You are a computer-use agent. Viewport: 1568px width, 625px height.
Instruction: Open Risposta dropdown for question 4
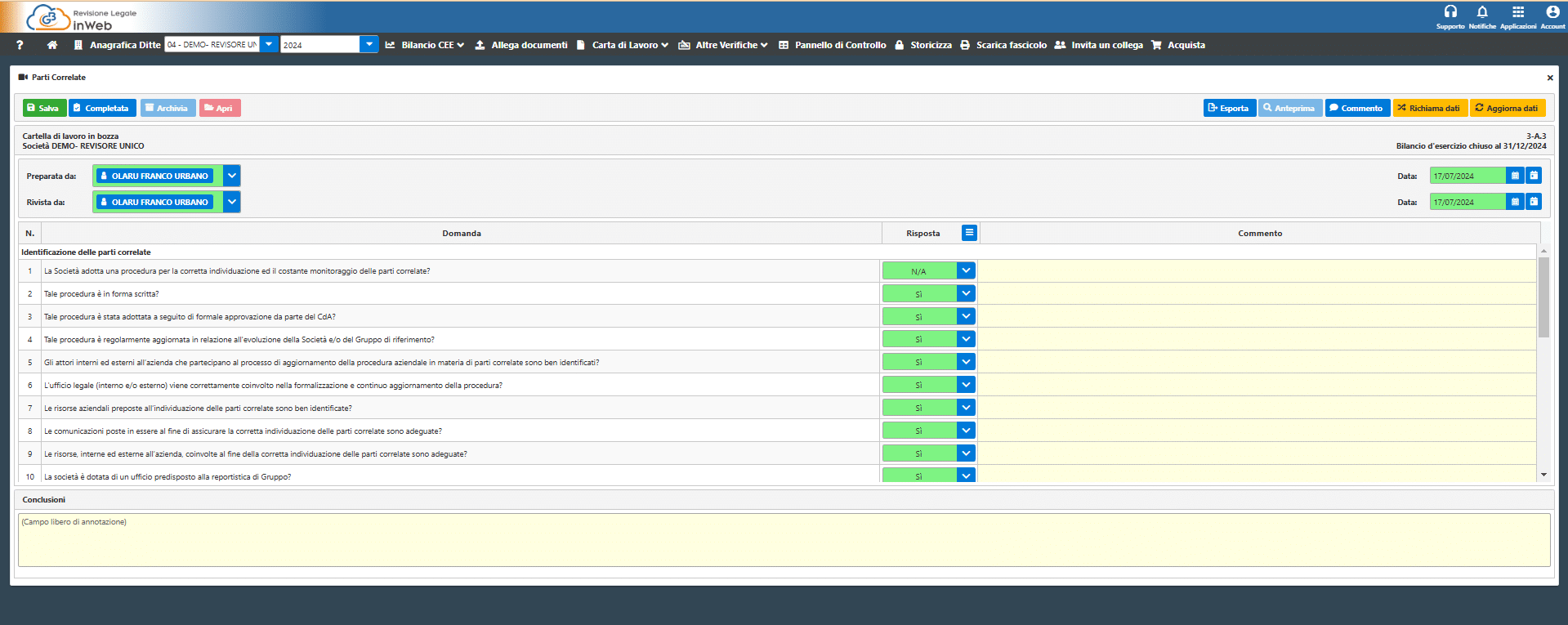click(x=966, y=339)
